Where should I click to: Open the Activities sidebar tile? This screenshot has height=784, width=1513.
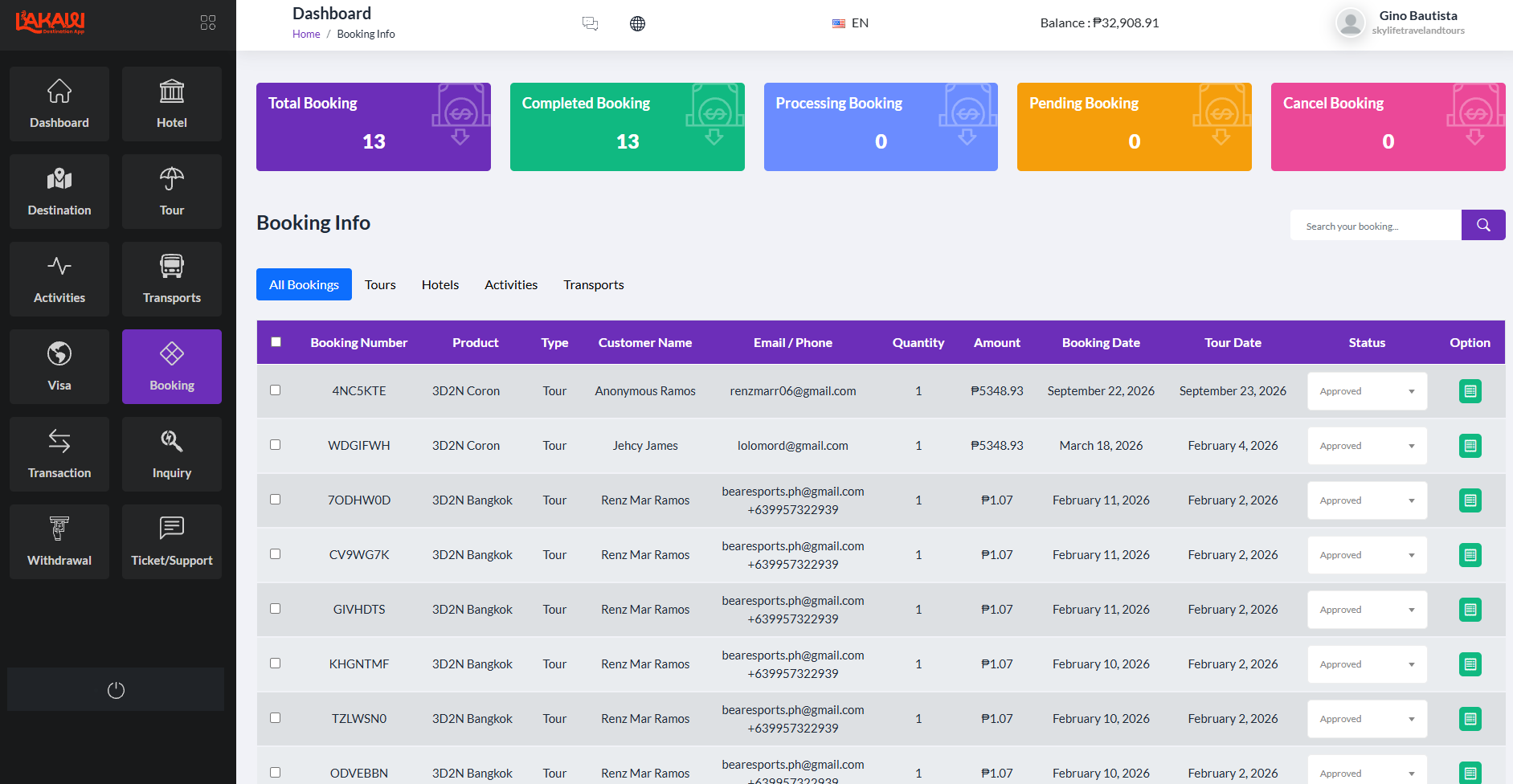coord(59,280)
